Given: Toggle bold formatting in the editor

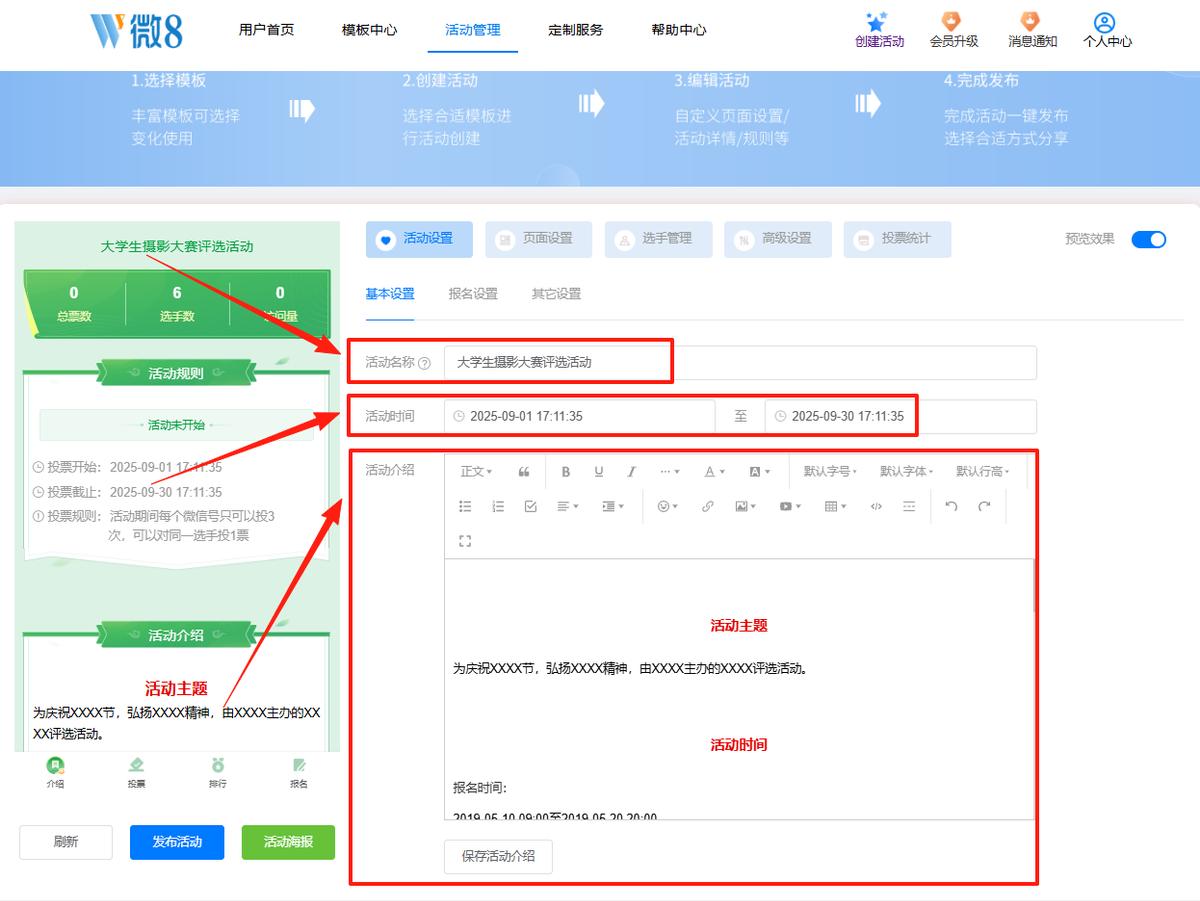Looking at the screenshot, I should pos(566,472).
